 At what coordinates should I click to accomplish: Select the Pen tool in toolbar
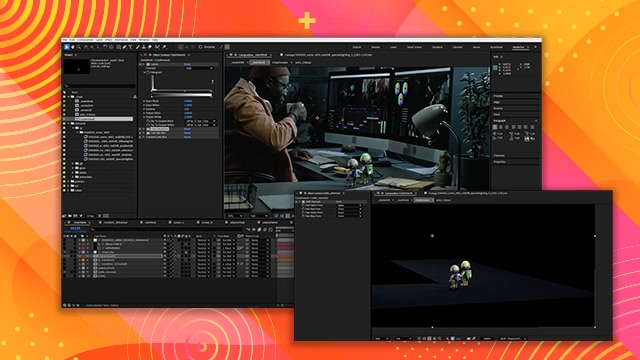[x=124, y=47]
